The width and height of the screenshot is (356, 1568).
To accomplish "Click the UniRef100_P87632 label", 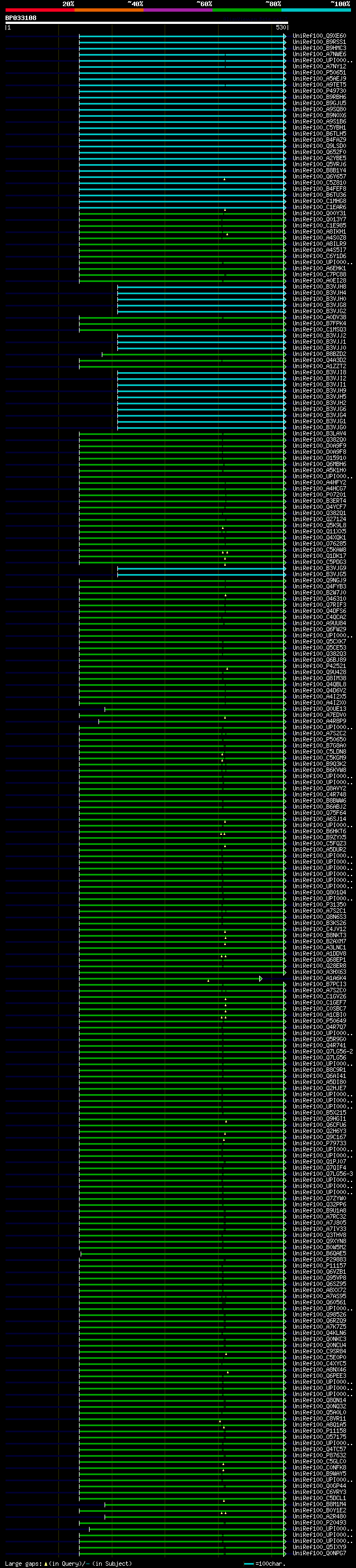I will click(x=319, y=1456).
